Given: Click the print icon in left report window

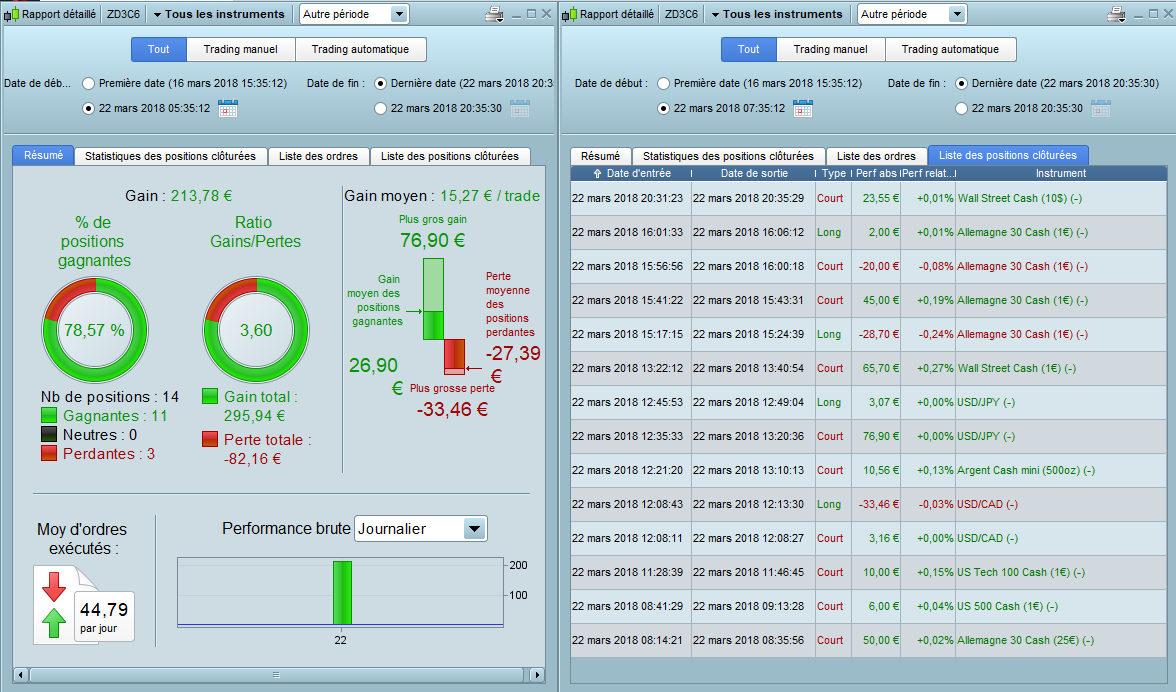Looking at the screenshot, I should click(494, 14).
